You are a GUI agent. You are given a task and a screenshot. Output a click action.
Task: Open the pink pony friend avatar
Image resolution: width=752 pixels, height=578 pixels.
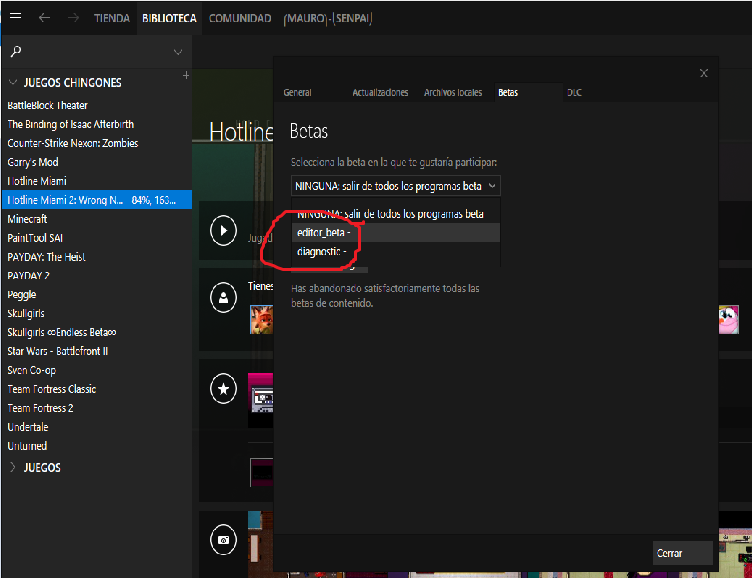[728, 319]
